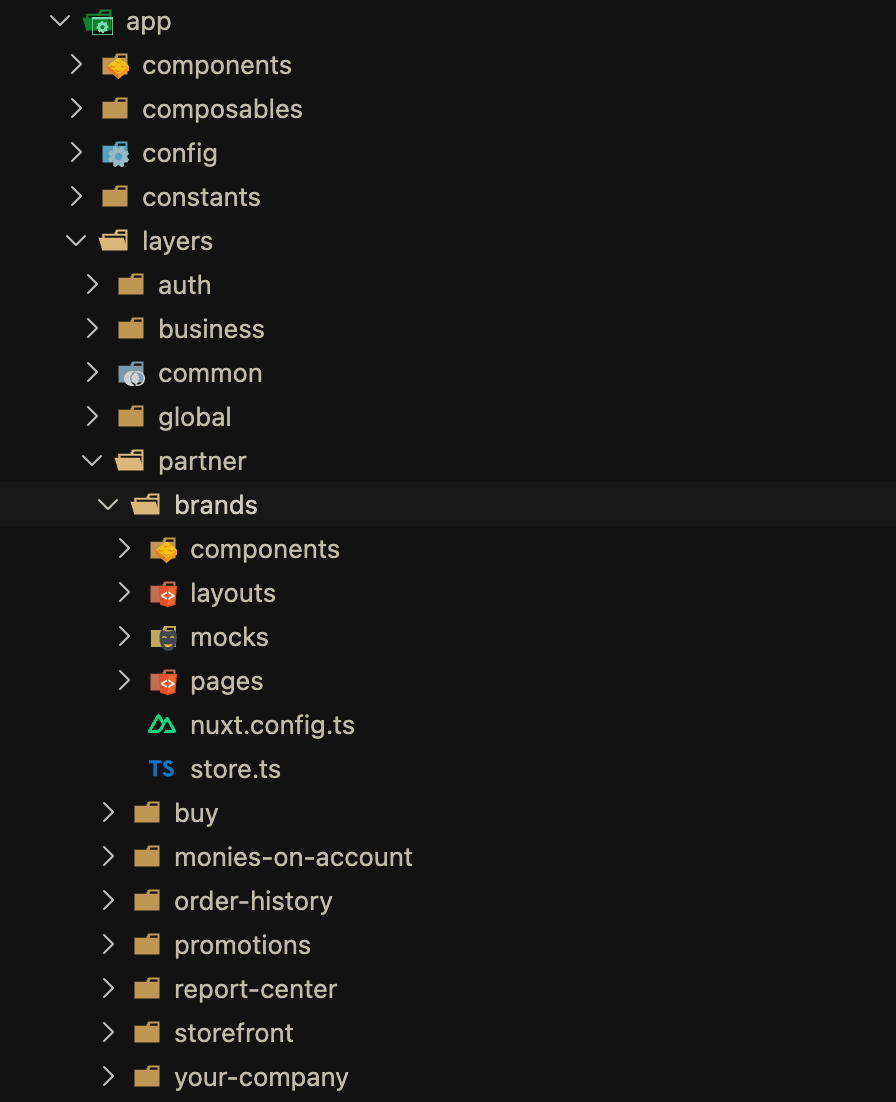Open the nuxt.config.ts file
This screenshot has height=1102, width=896.
pyautogui.click(x=272, y=725)
